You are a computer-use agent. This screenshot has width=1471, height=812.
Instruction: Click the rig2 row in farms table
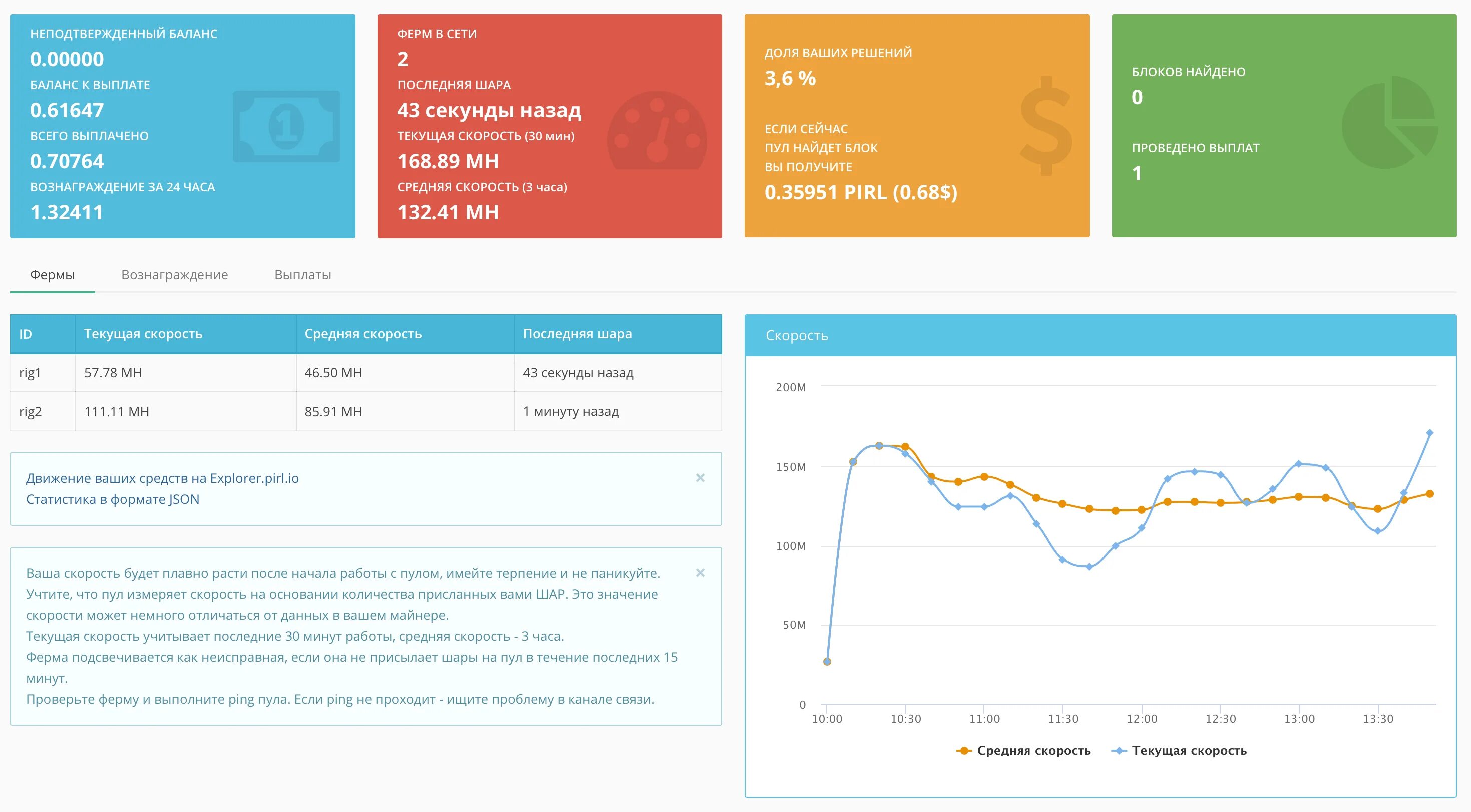(30, 411)
